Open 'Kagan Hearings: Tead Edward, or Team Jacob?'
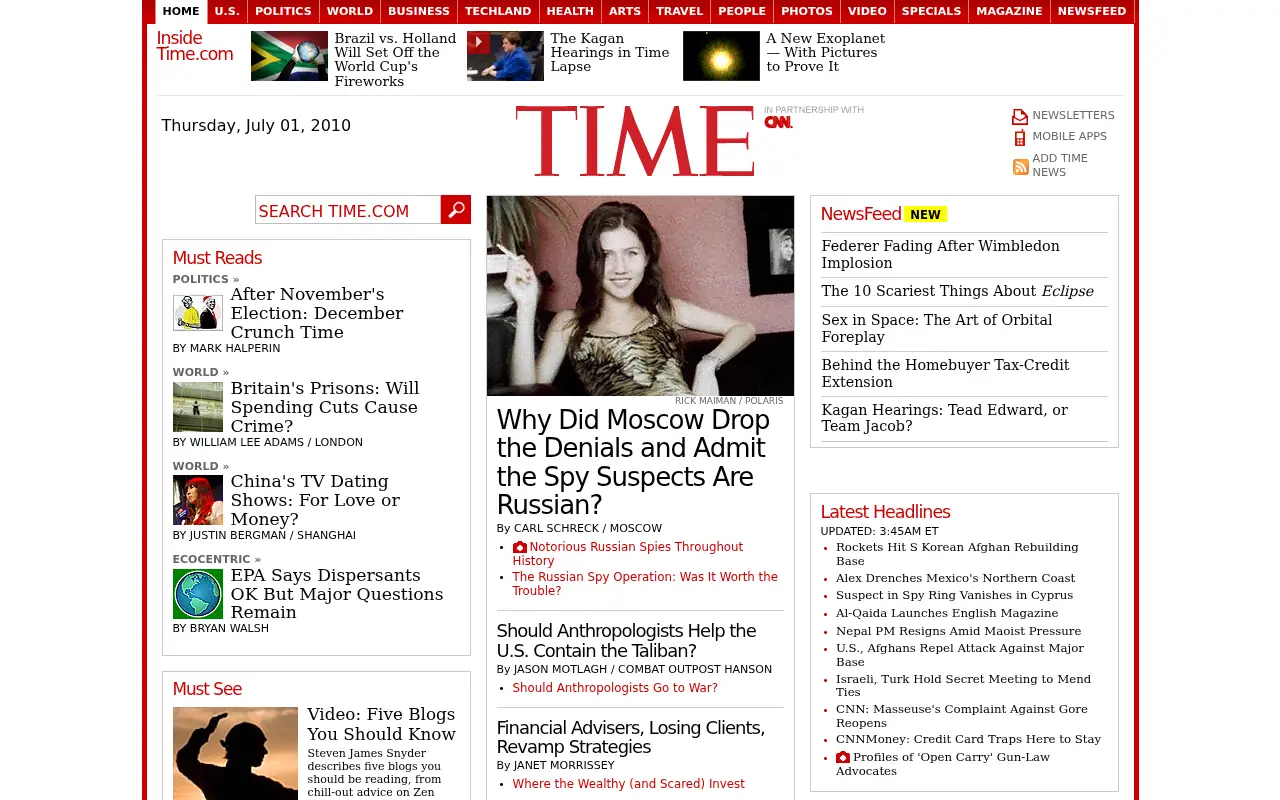1280x800 pixels. point(944,418)
